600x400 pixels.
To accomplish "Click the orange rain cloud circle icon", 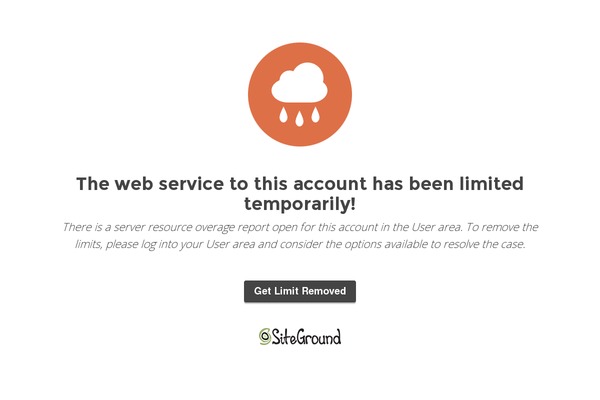I will [x=300, y=94].
